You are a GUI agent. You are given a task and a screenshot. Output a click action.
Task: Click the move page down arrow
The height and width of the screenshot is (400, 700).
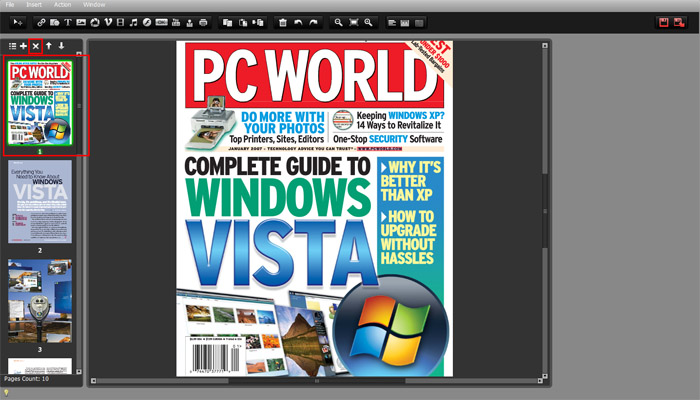tap(61, 46)
